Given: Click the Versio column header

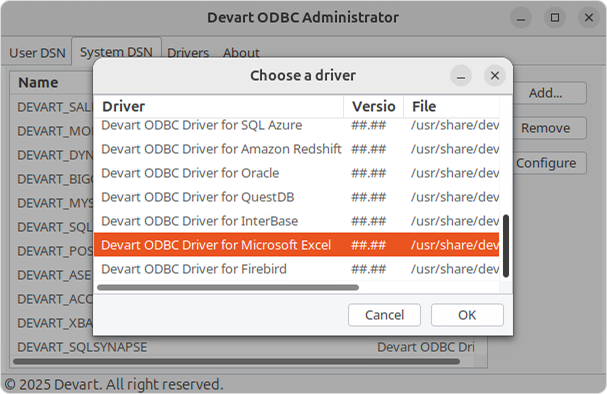Looking at the screenshot, I should pos(374,106).
